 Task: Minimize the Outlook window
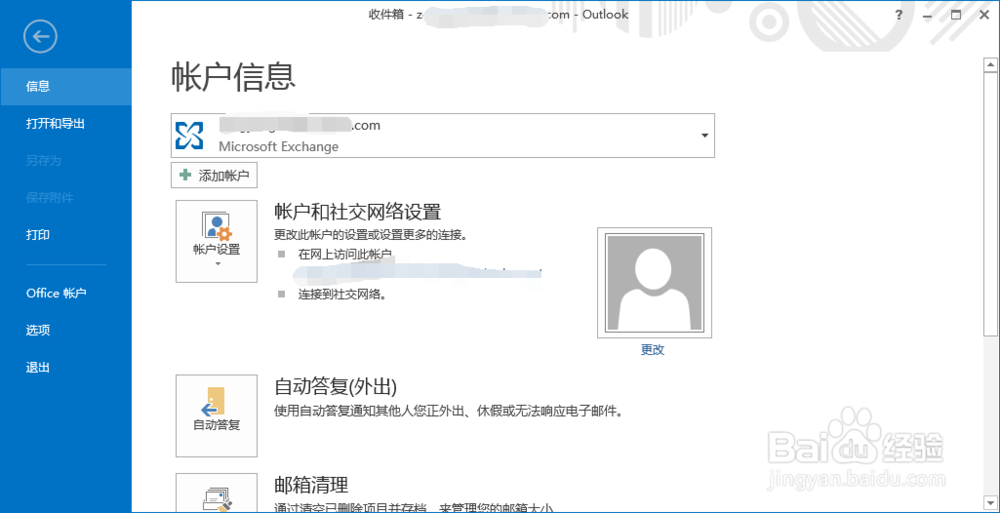(927, 15)
